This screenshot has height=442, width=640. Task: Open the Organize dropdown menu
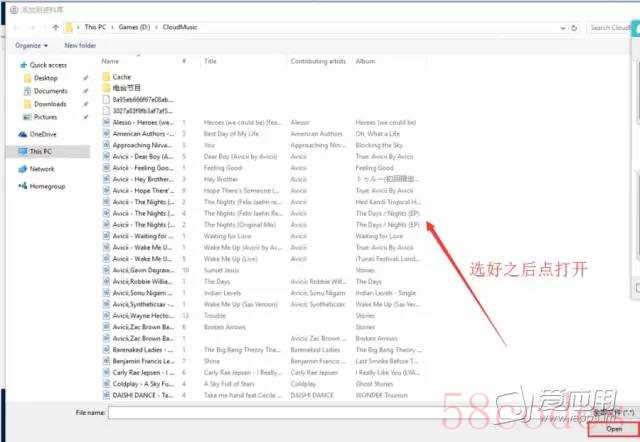click(x=31, y=45)
